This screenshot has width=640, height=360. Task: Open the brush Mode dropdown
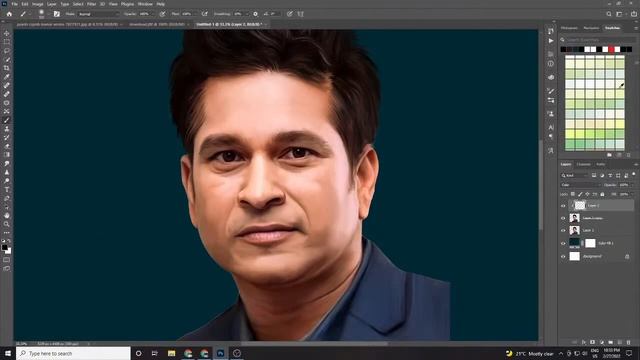click(98, 14)
